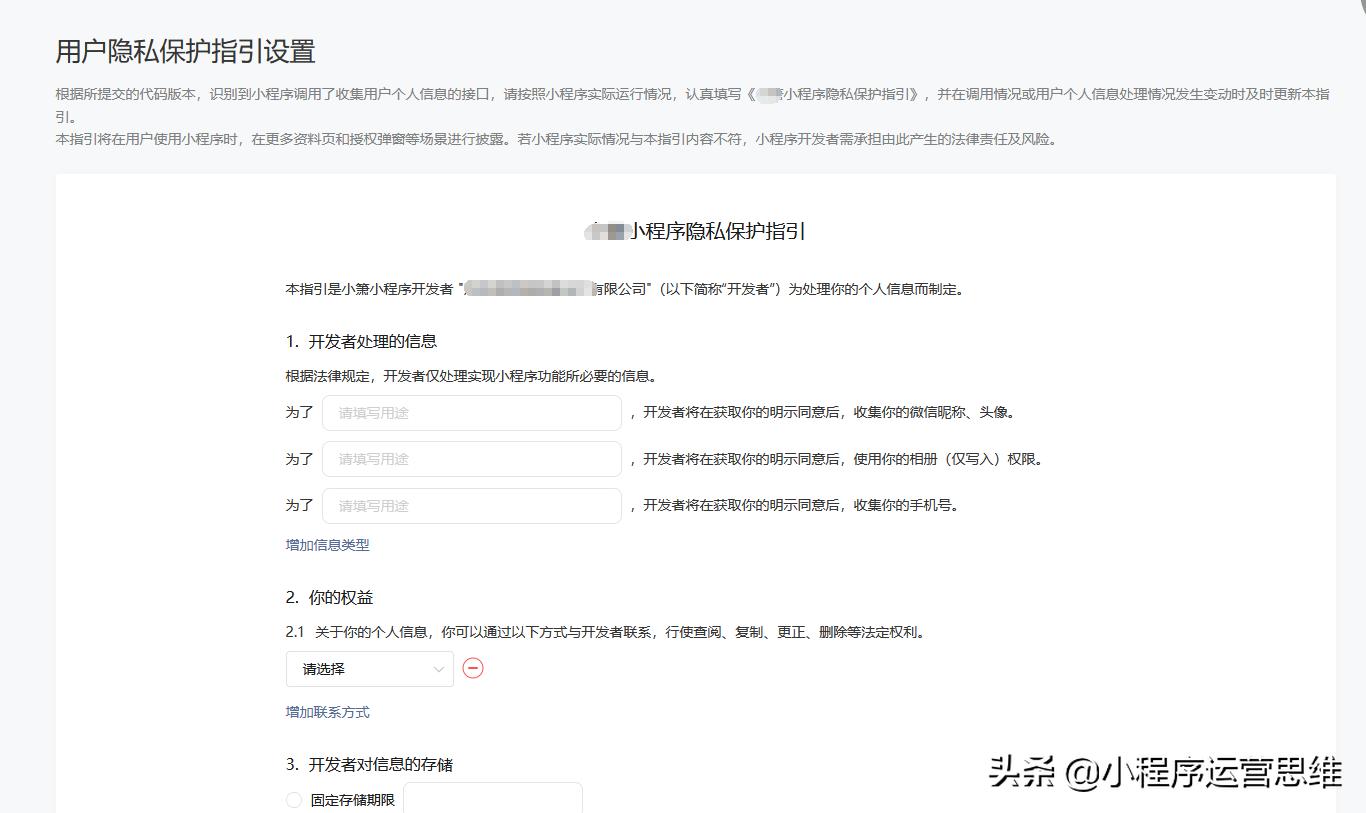Image resolution: width=1366 pixels, height=813 pixels.
Task: Click the text 使用你的相册（仅写入）权限
Action: pyautogui.click(x=947, y=460)
